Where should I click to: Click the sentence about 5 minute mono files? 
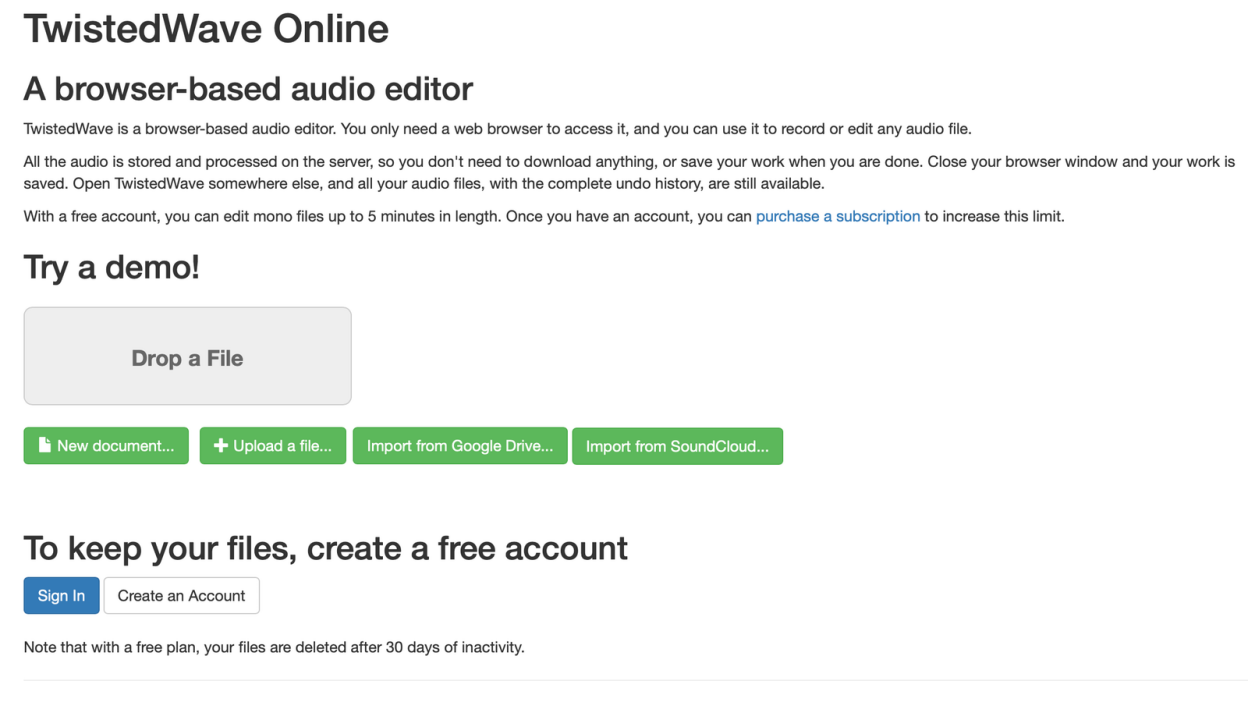click(262, 216)
